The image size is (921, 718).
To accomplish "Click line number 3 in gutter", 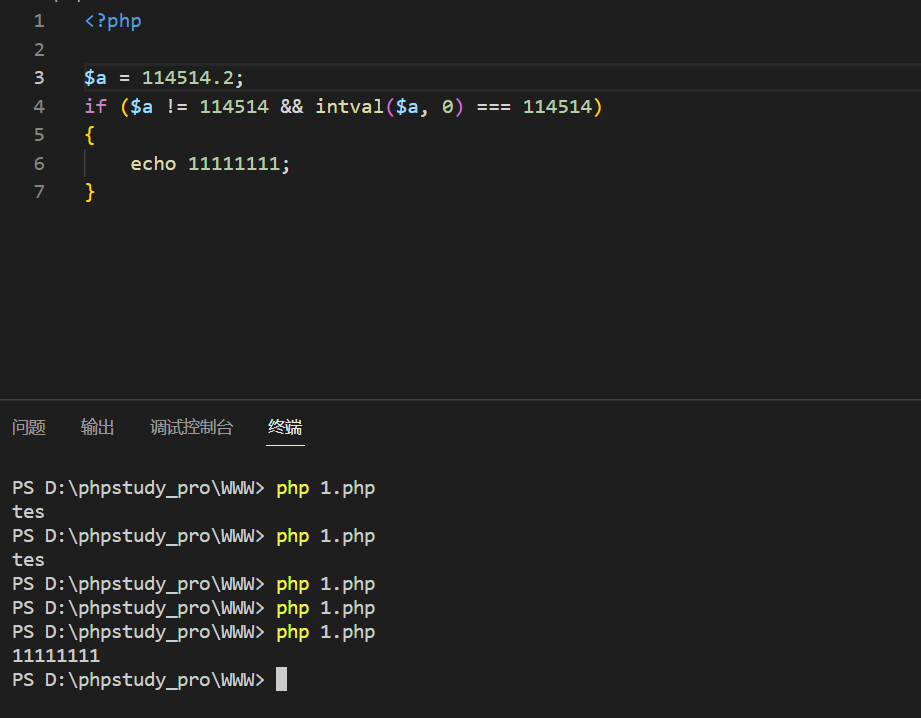I will pyautogui.click(x=39, y=78).
